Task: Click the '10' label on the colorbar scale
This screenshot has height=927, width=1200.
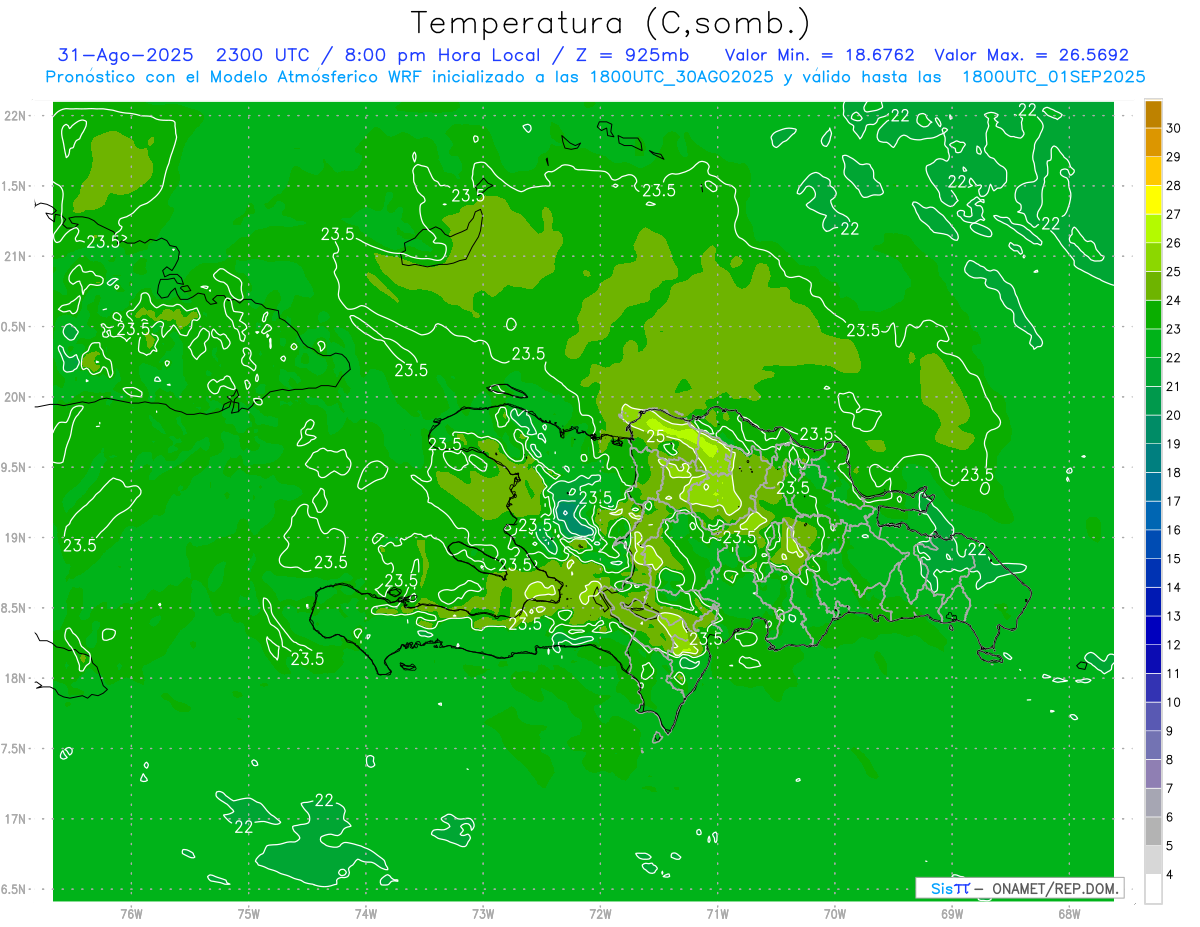Action: [x=1173, y=703]
